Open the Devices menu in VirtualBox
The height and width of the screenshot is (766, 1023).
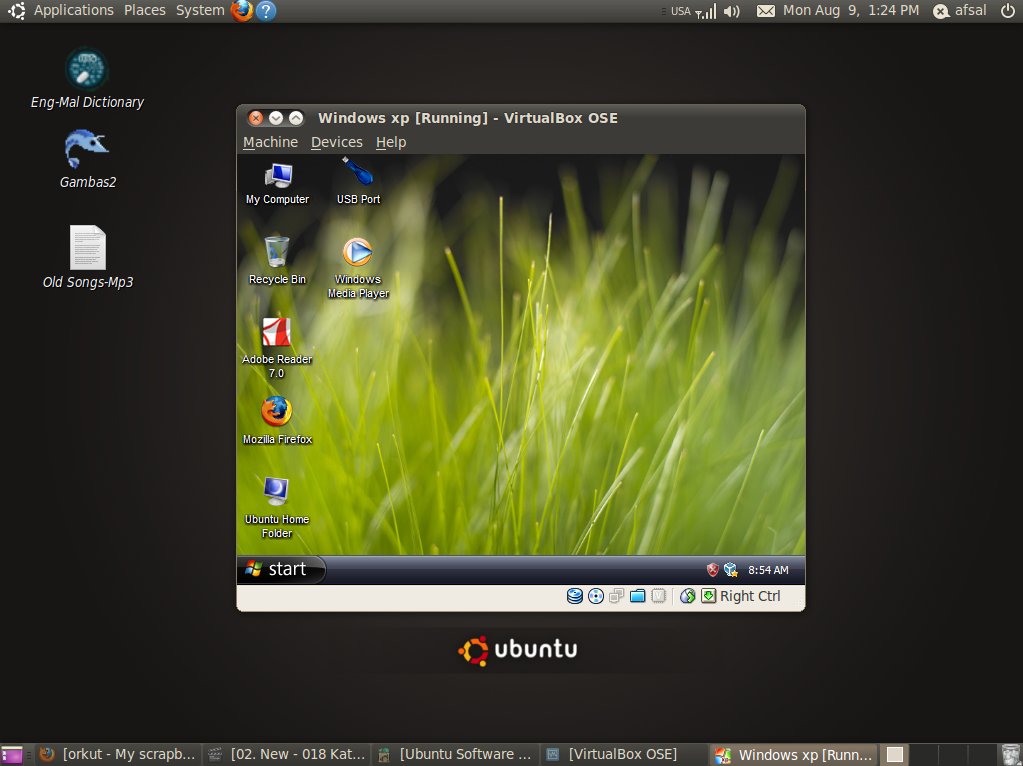(337, 142)
